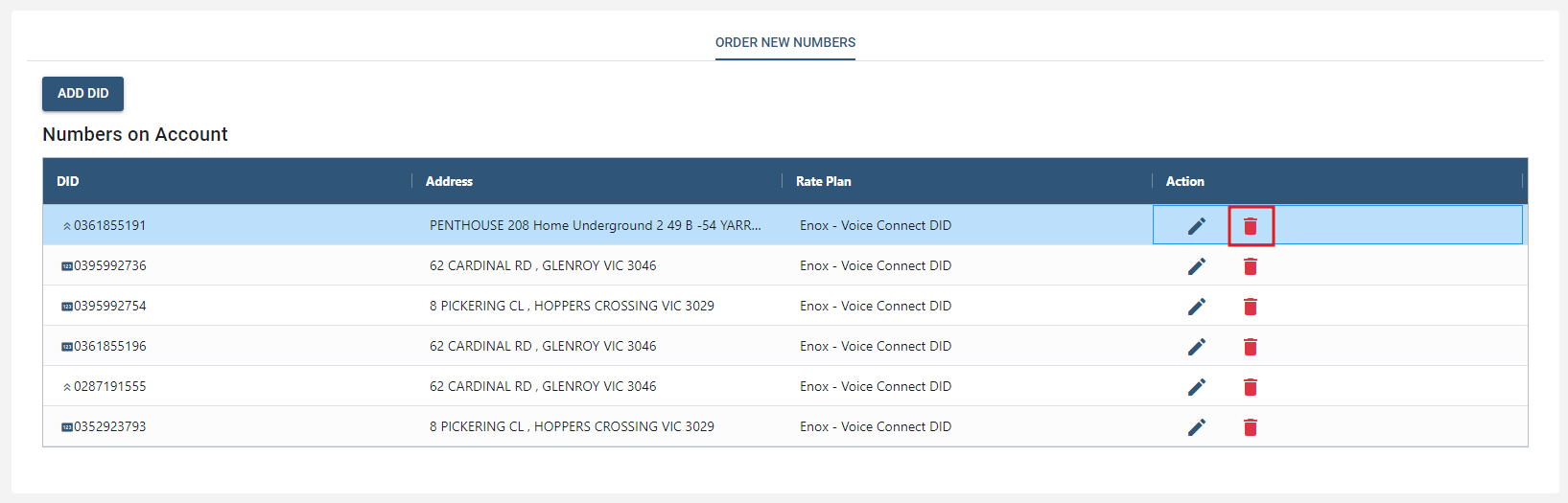1568x503 pixels.
Task: Edit the 0395992754 number entry
Action: [x=1196, y=307]
